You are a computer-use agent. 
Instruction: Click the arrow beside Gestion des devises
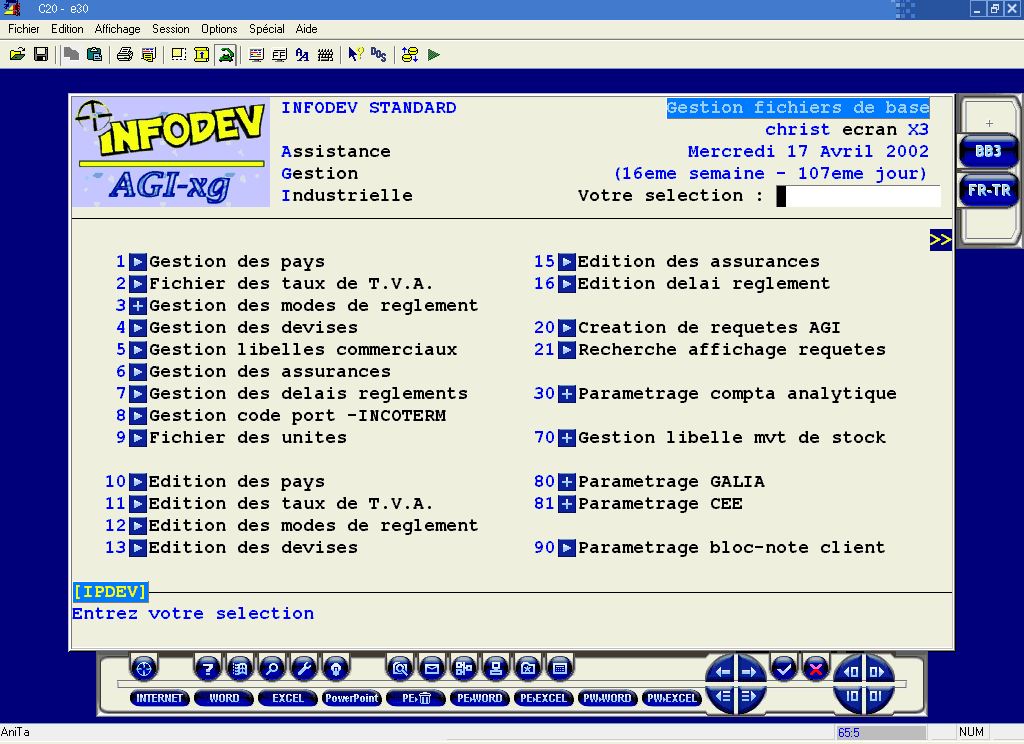[x=138, y=328]
